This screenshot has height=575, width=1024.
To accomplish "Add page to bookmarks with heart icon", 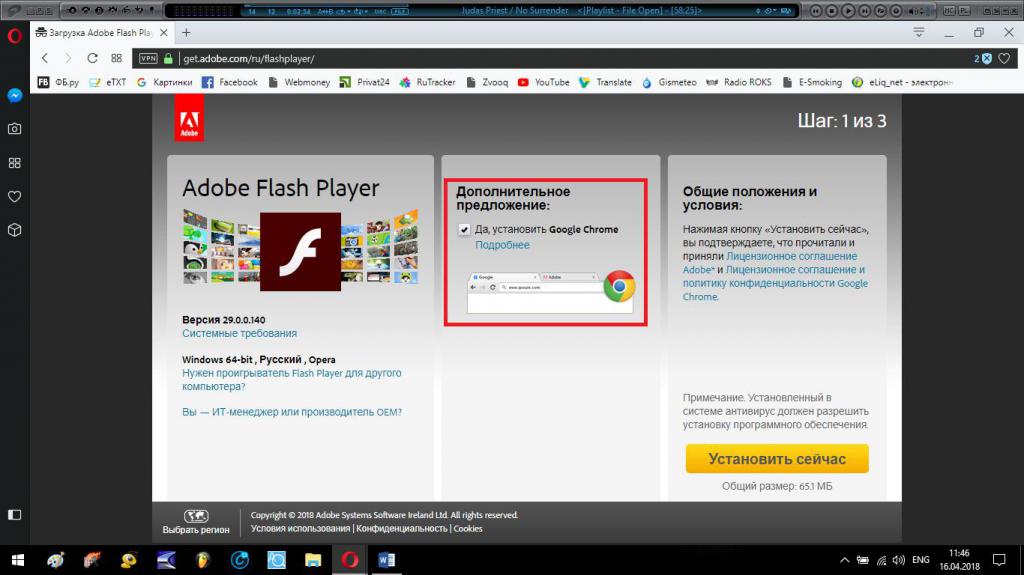I will click(1004, 58).
